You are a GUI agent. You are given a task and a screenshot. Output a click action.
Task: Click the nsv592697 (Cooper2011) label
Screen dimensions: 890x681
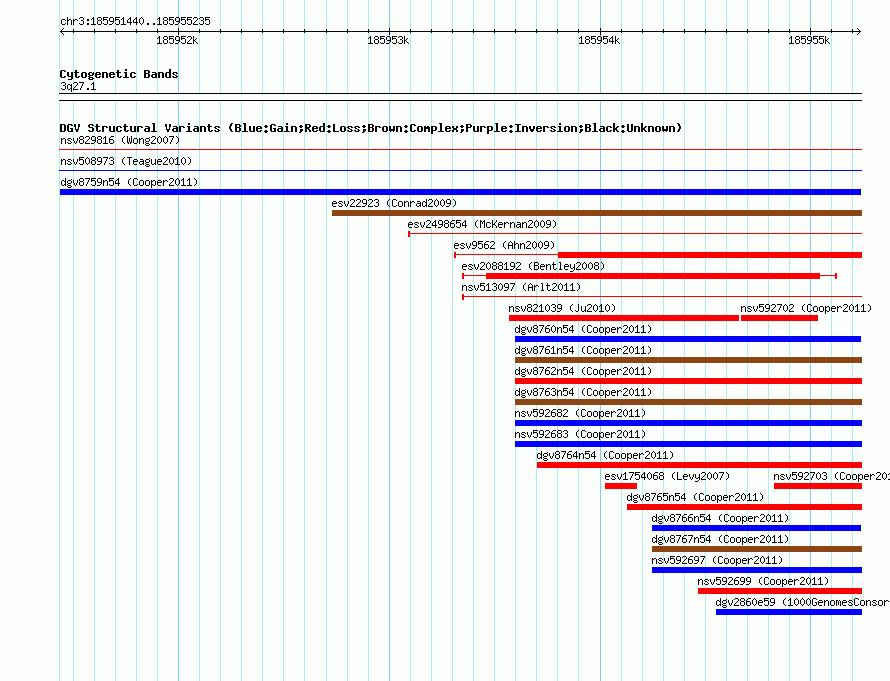(x=717, y=560)
